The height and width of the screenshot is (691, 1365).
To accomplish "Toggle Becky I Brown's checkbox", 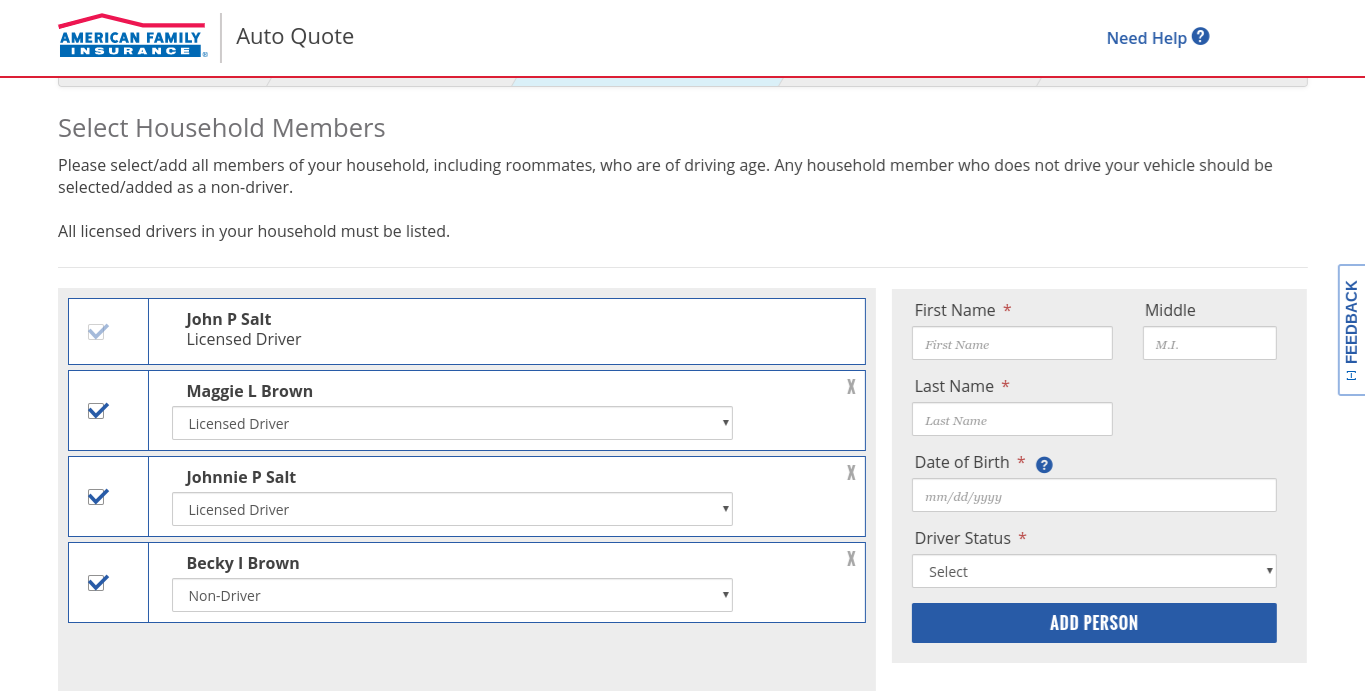I will pyautogui.click(x=98, y=583).
